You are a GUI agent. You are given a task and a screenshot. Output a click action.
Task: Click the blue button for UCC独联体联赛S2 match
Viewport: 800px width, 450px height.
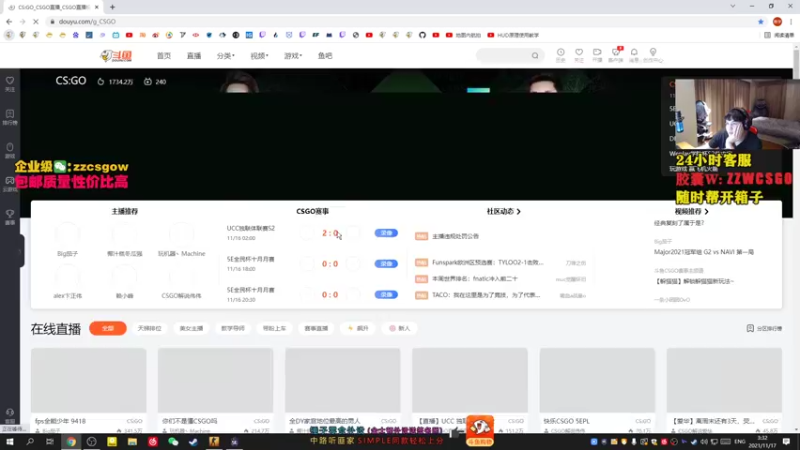point(386,233)
